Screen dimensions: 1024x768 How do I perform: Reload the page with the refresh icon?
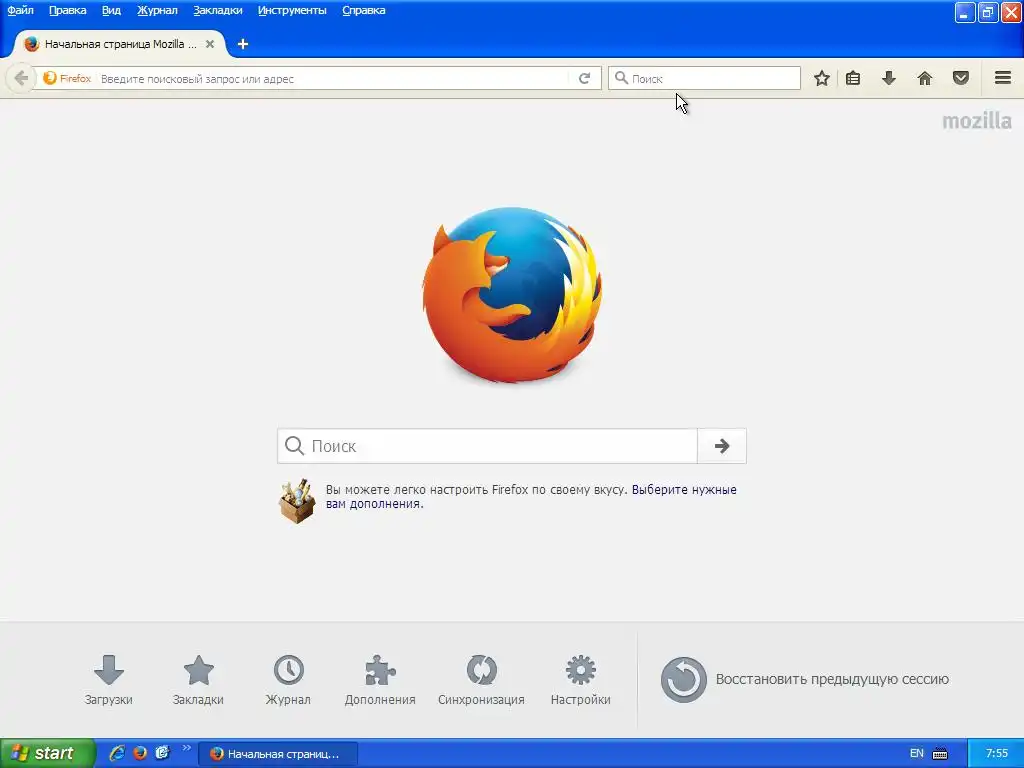(x=584, y=78)
